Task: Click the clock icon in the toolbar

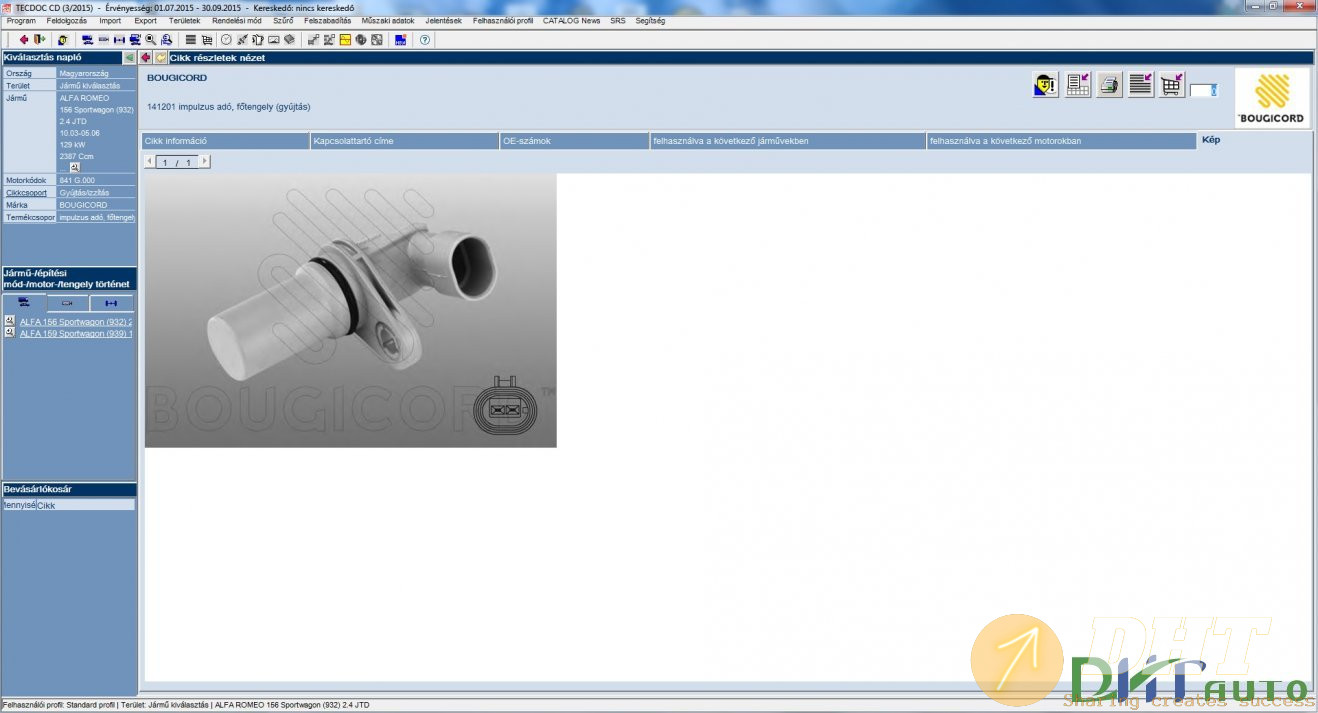Action: (226, 40)
